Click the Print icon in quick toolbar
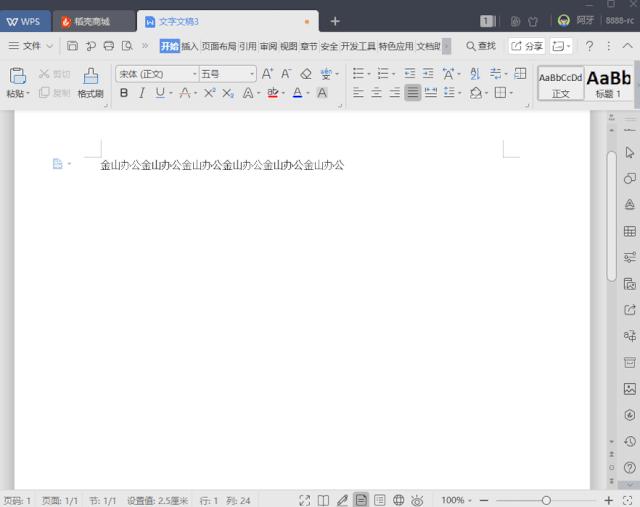 109,46
